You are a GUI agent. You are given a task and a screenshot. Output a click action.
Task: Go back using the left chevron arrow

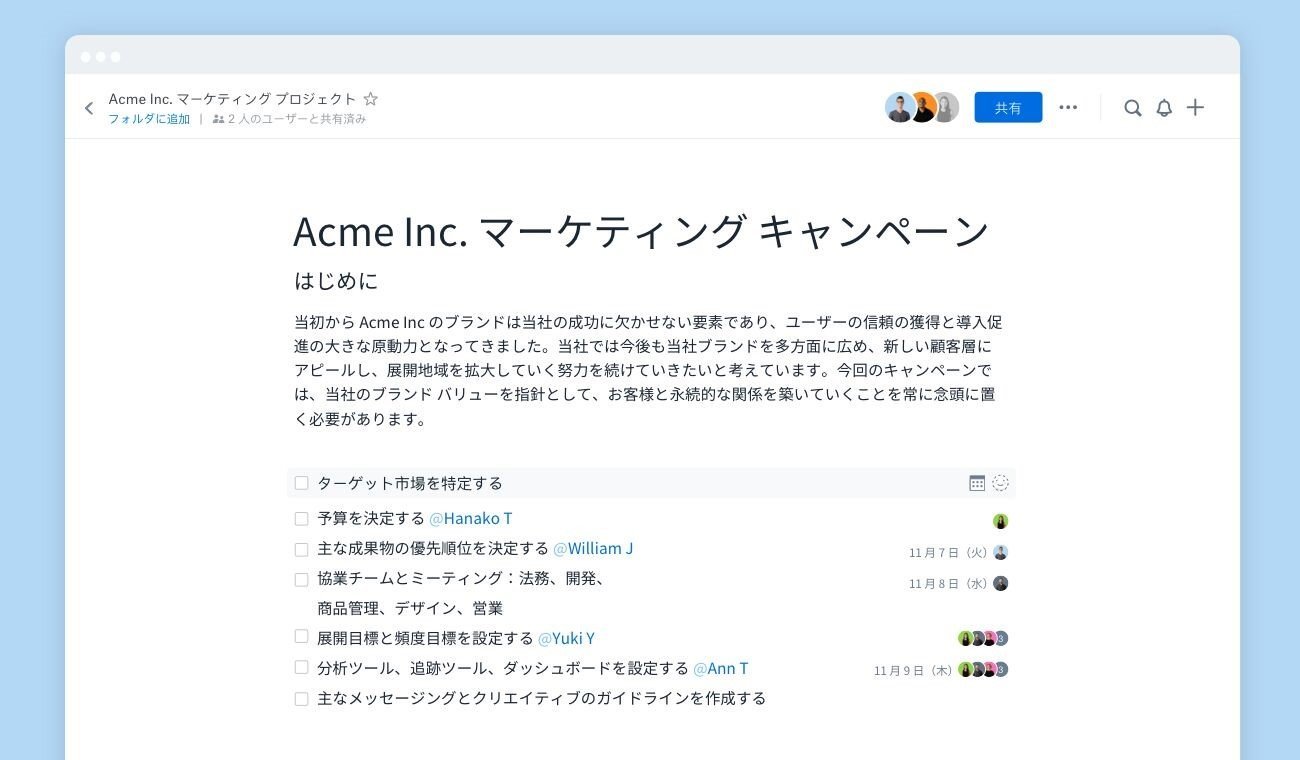coord(89,108)
